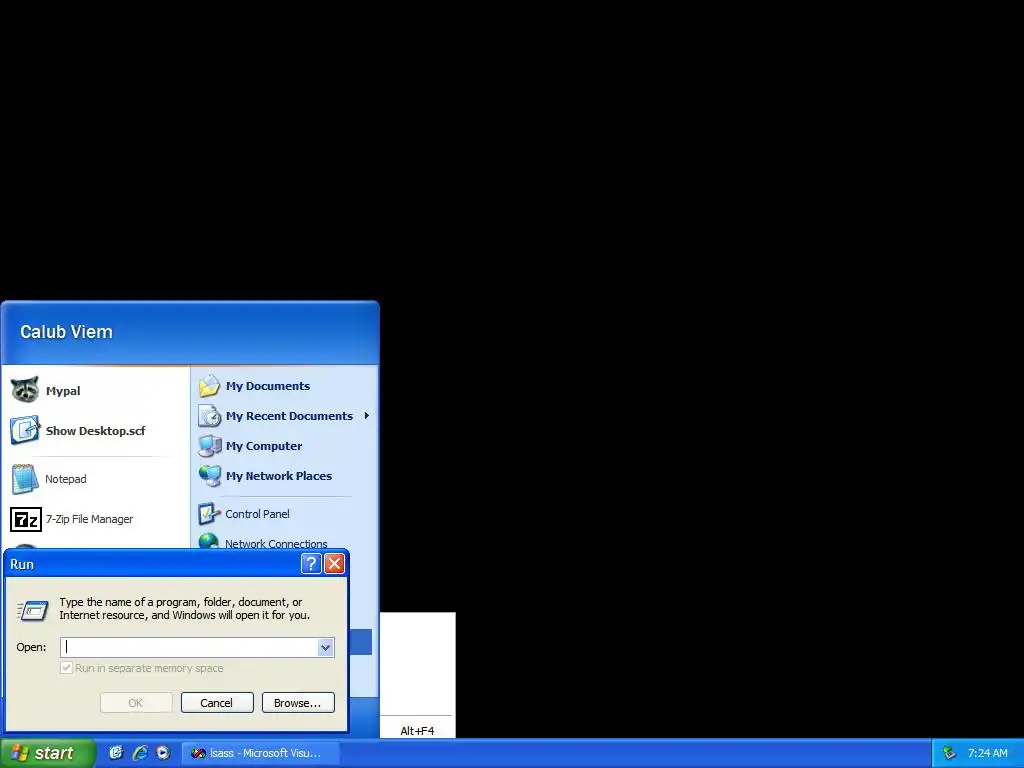Click Cancel in the Run dialog
This screenshot has height=768, width=1024.
217,703
